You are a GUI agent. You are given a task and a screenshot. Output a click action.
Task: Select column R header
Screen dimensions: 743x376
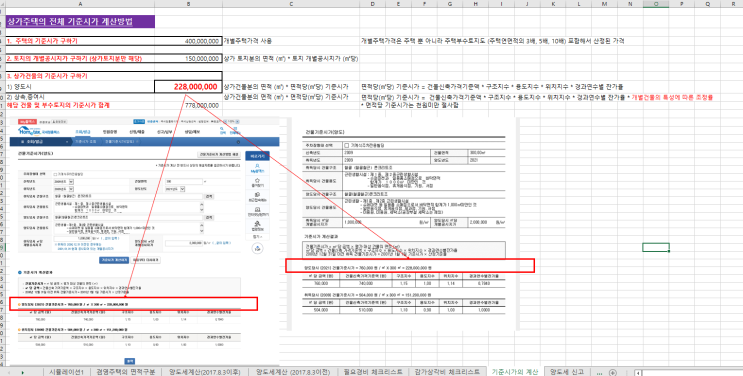[732, 4]
